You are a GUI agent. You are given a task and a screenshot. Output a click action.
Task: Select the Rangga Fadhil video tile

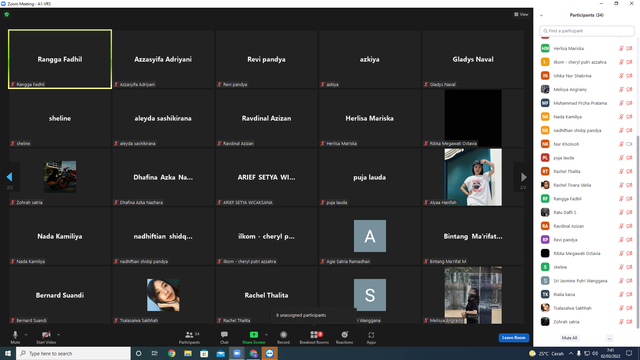point(60,59)
